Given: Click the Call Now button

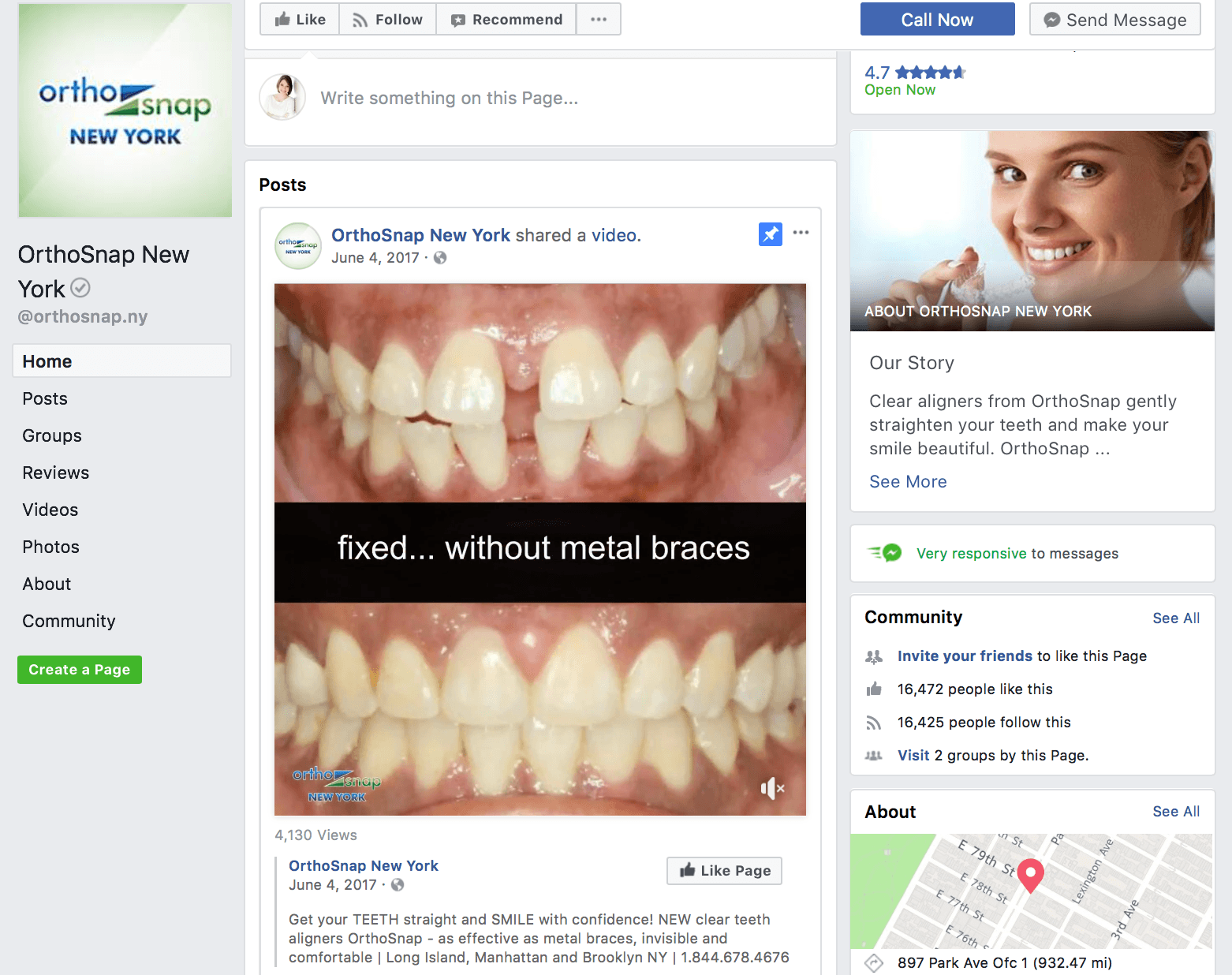Looking at the screenshot, I should tap(937, 20).
